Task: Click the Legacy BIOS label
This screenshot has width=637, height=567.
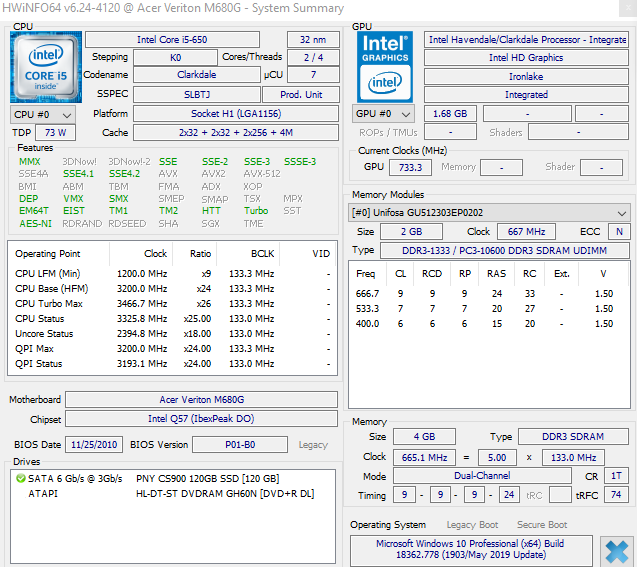Action: [313, 445]
